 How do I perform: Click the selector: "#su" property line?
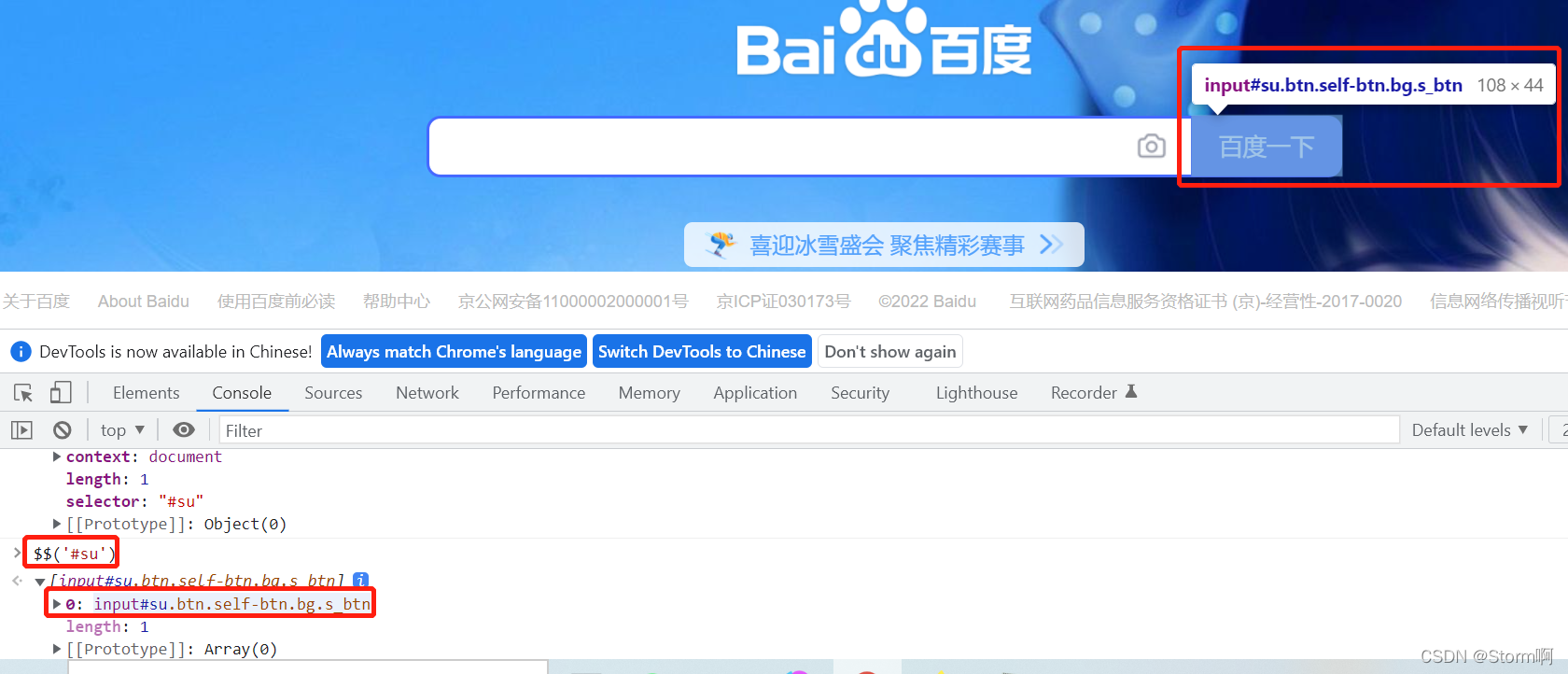134,501
